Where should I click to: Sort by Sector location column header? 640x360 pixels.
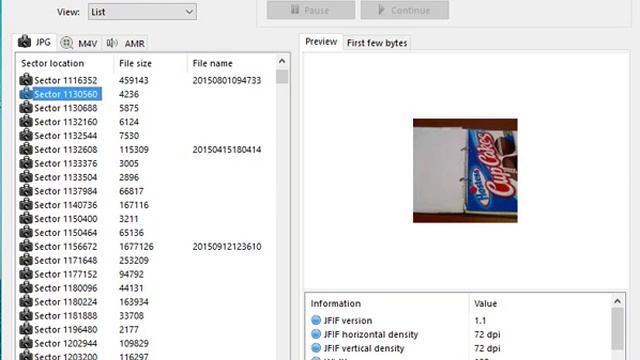click(x=53, y=63)
